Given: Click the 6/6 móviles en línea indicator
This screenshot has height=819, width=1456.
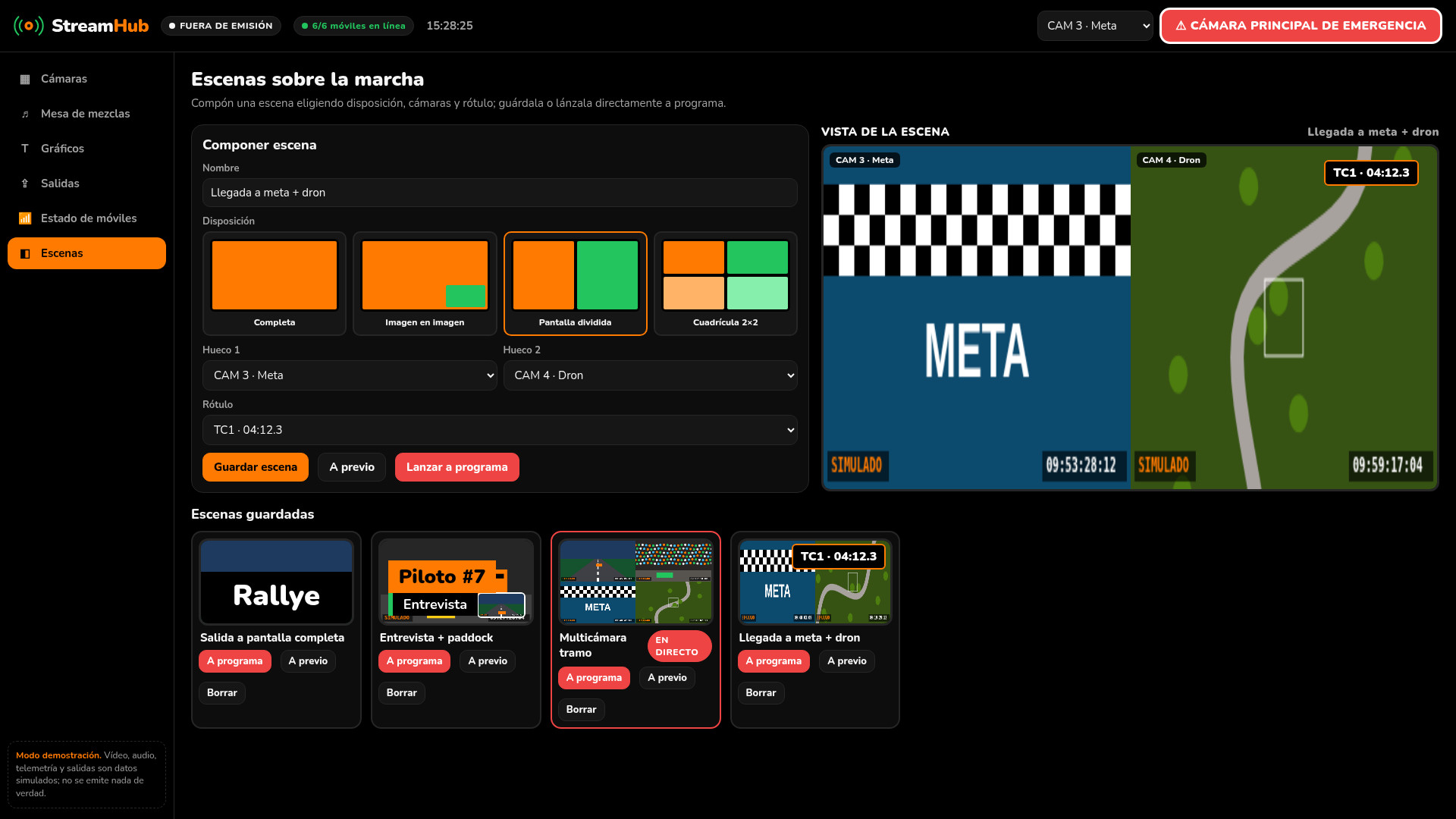Looking at the screenshot, I should point(353,26).
